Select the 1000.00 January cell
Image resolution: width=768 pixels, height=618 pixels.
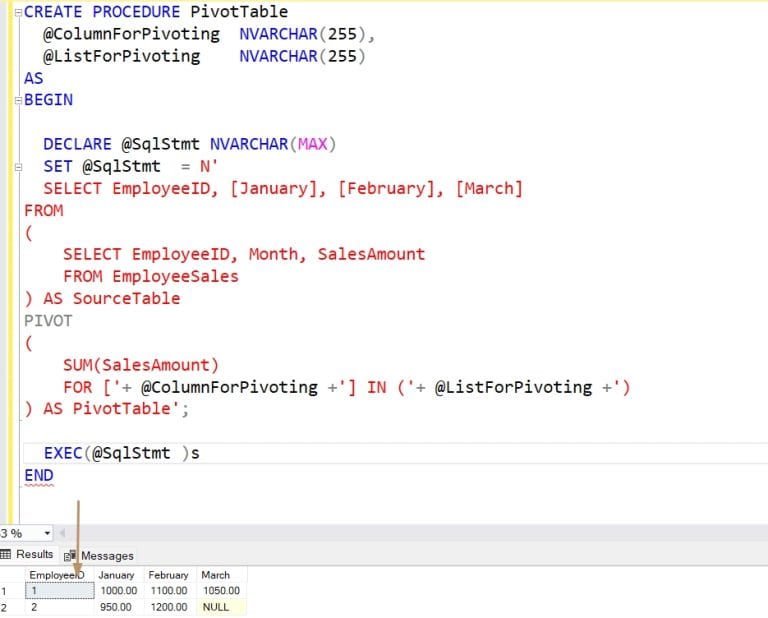[x=119, y=591]
